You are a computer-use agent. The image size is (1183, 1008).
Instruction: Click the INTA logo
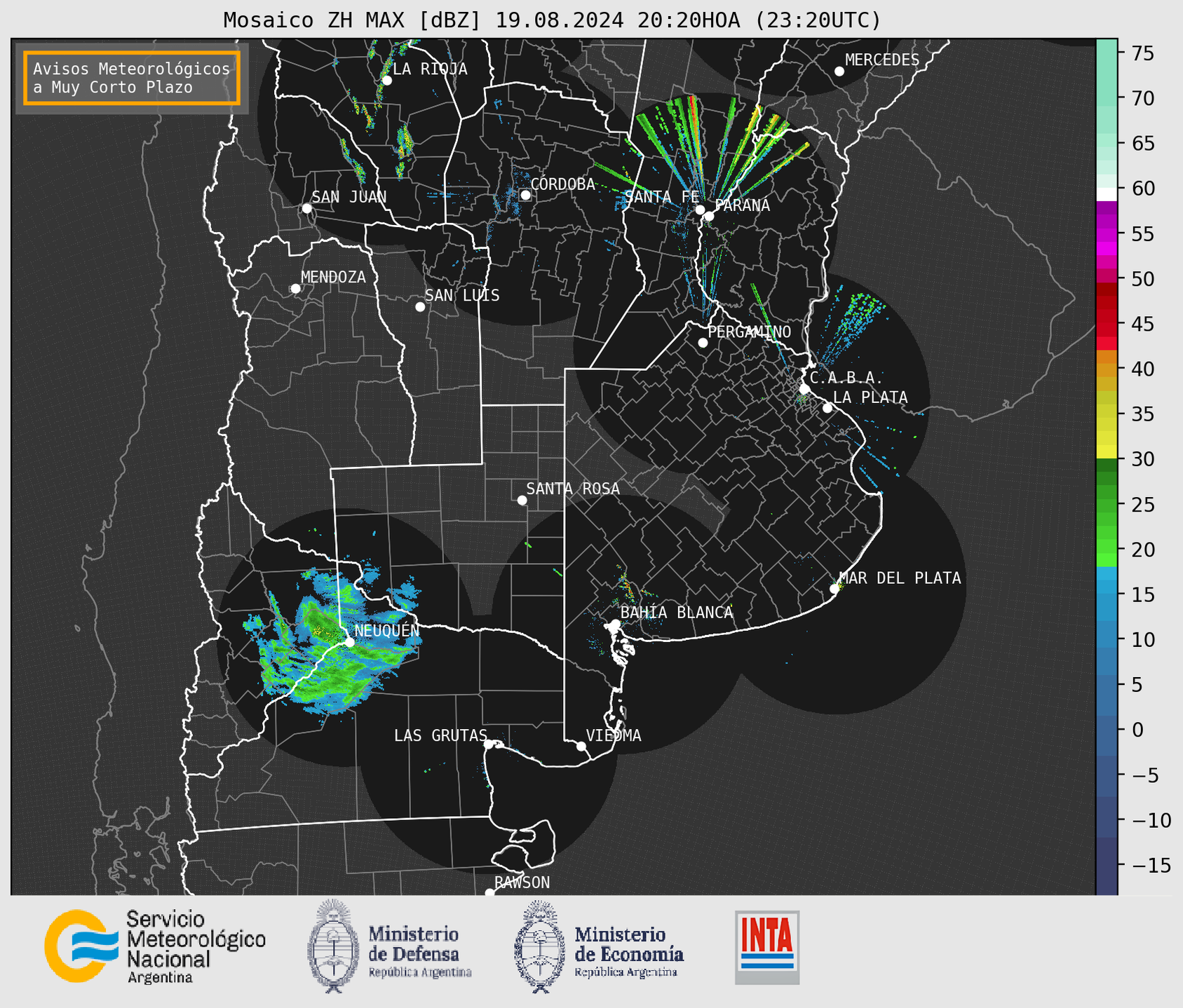click(767, 947)
